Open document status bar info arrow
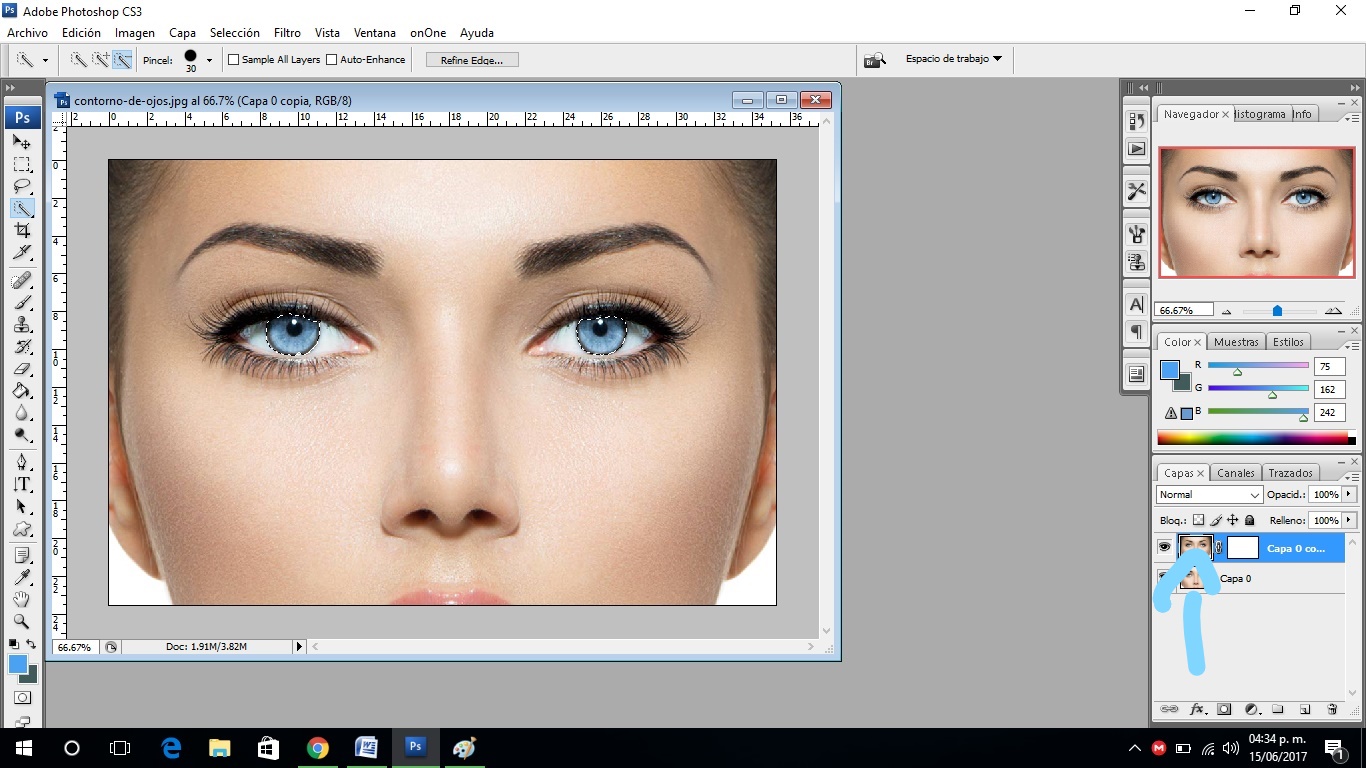This screenshot has width=1366, height=768. pyautogui.click(x=299, y=647)
